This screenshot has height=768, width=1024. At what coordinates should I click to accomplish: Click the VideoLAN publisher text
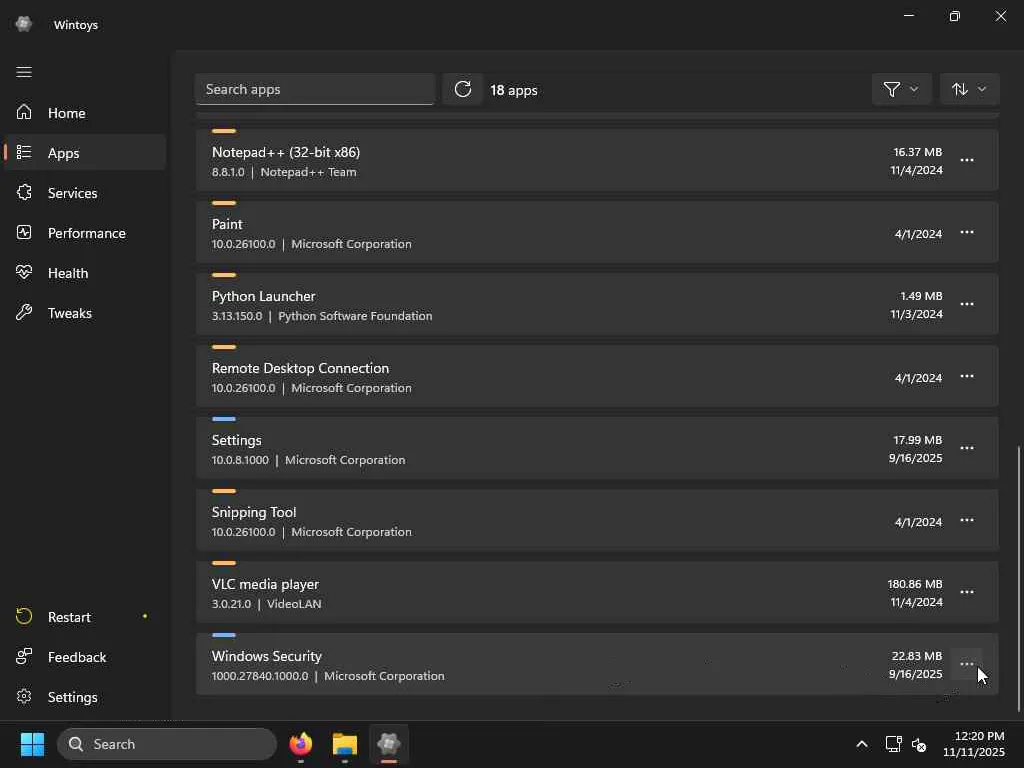(x=294, y=604)
